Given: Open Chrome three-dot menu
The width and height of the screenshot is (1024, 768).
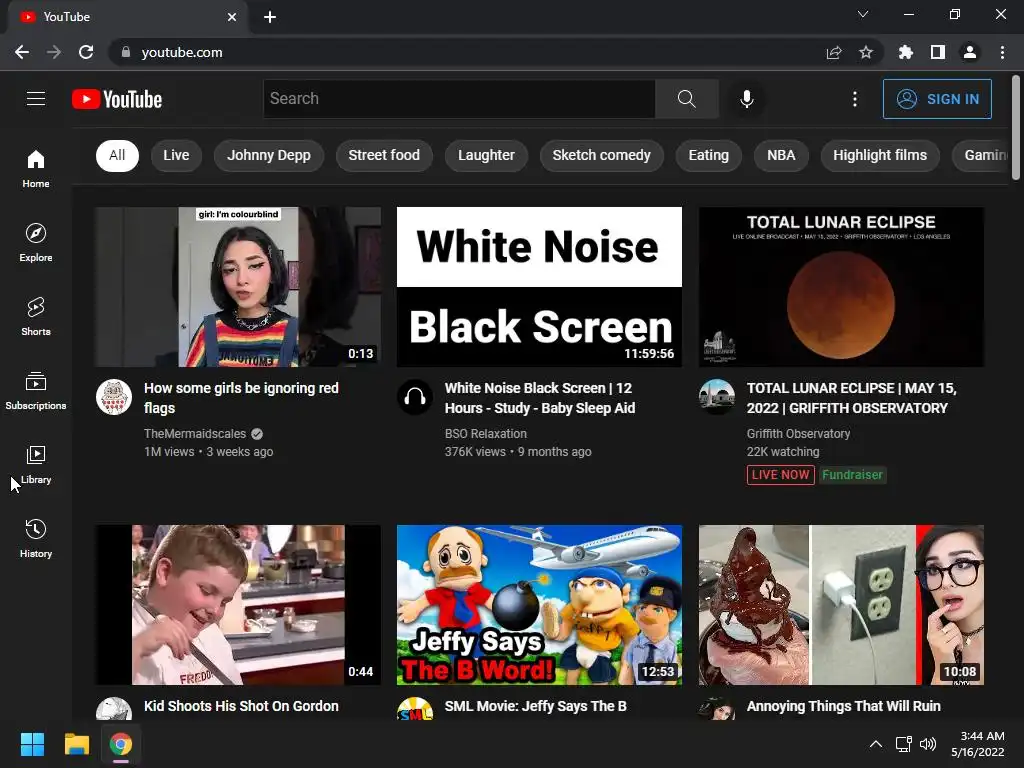Looking at the screenshot, I should point(1002,52).
